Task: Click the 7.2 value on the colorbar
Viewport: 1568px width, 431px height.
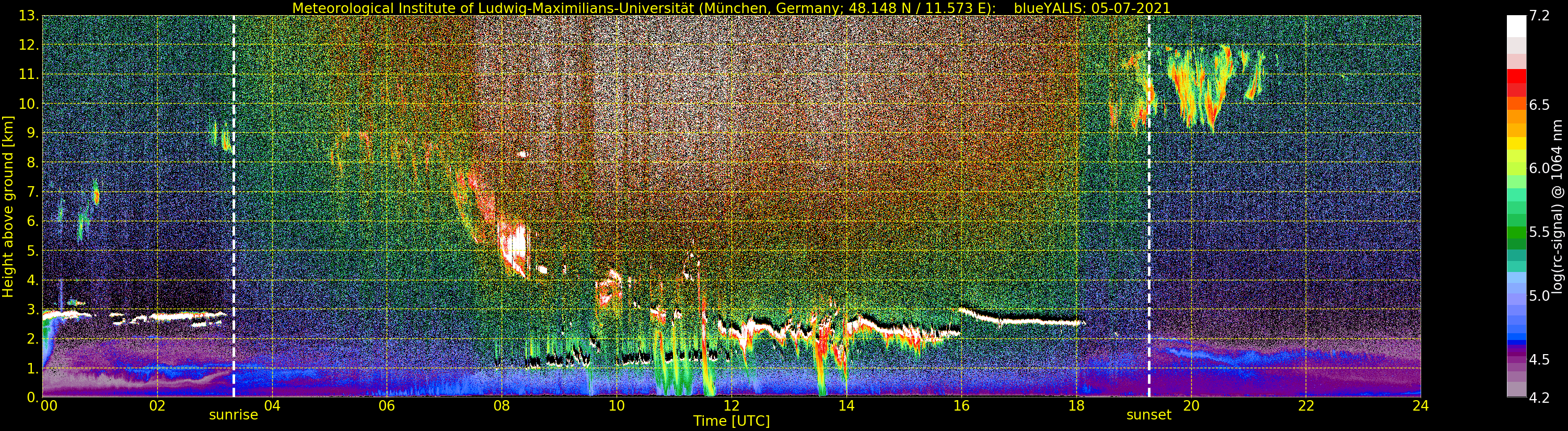Action: pyautogui.click(x=1539, y=16)
